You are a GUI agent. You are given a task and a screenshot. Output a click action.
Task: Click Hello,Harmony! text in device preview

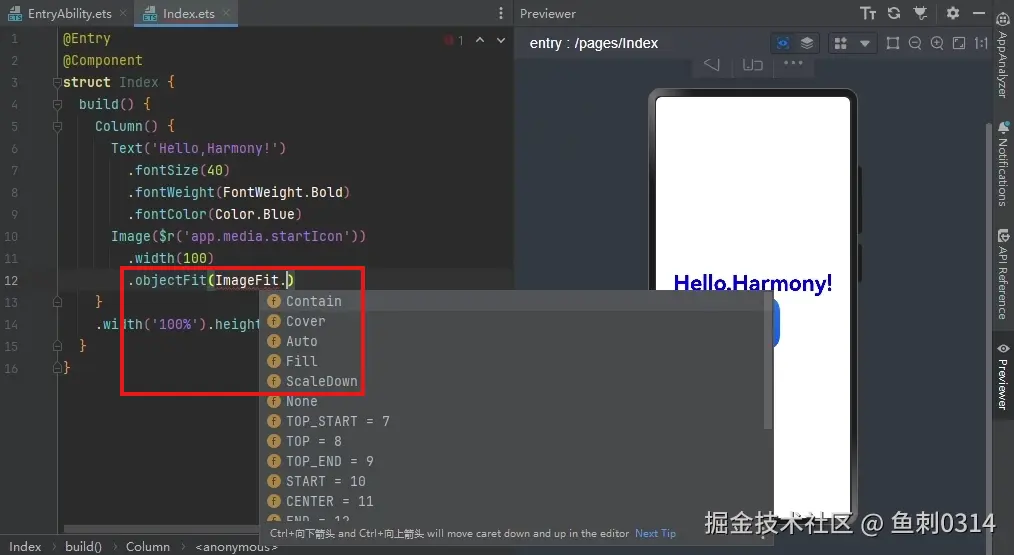pos(753,283)
